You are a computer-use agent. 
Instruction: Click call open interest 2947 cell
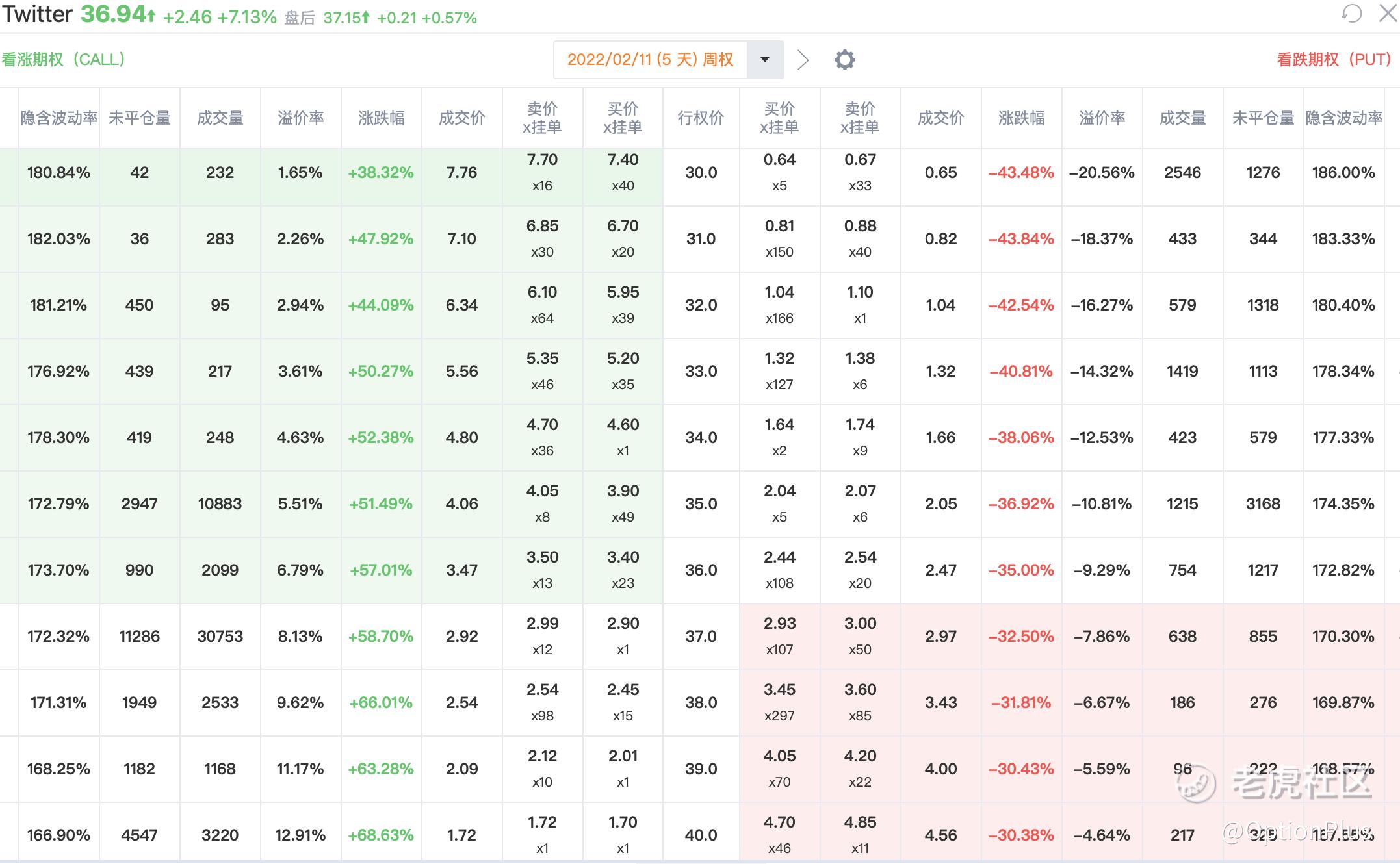140,504
